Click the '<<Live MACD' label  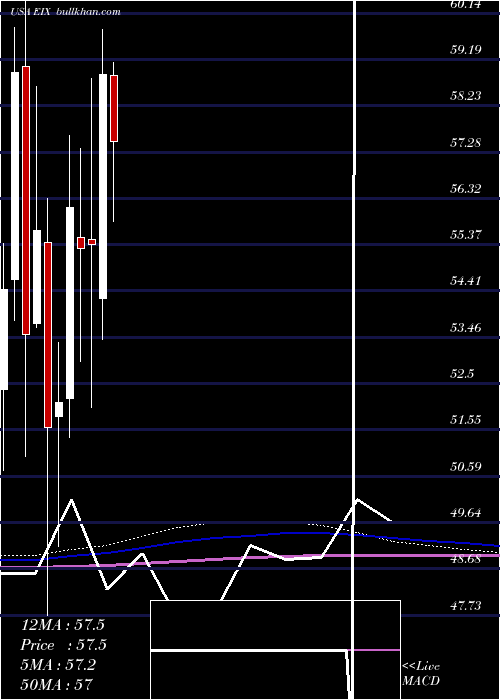tap(421, 674)
